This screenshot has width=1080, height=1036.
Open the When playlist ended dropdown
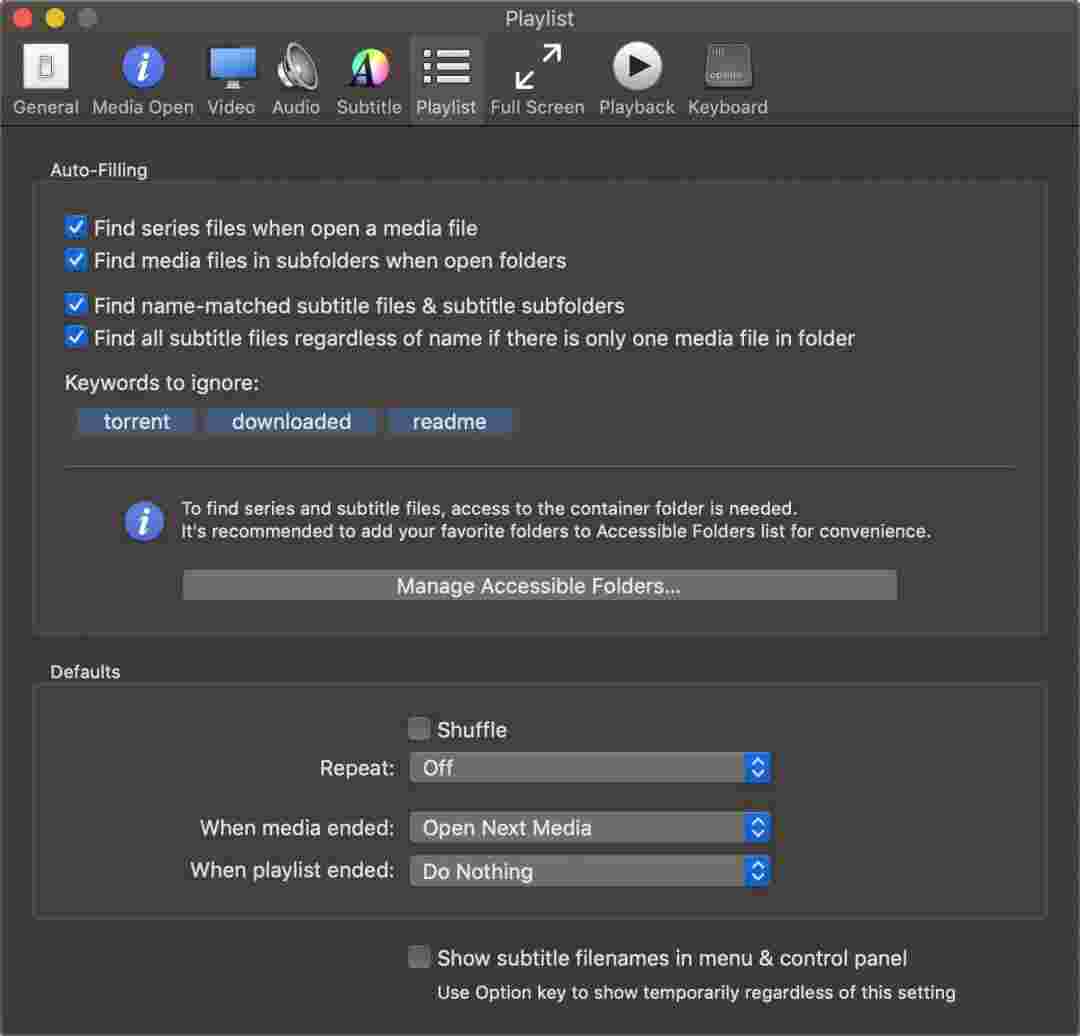coord(590,871)
